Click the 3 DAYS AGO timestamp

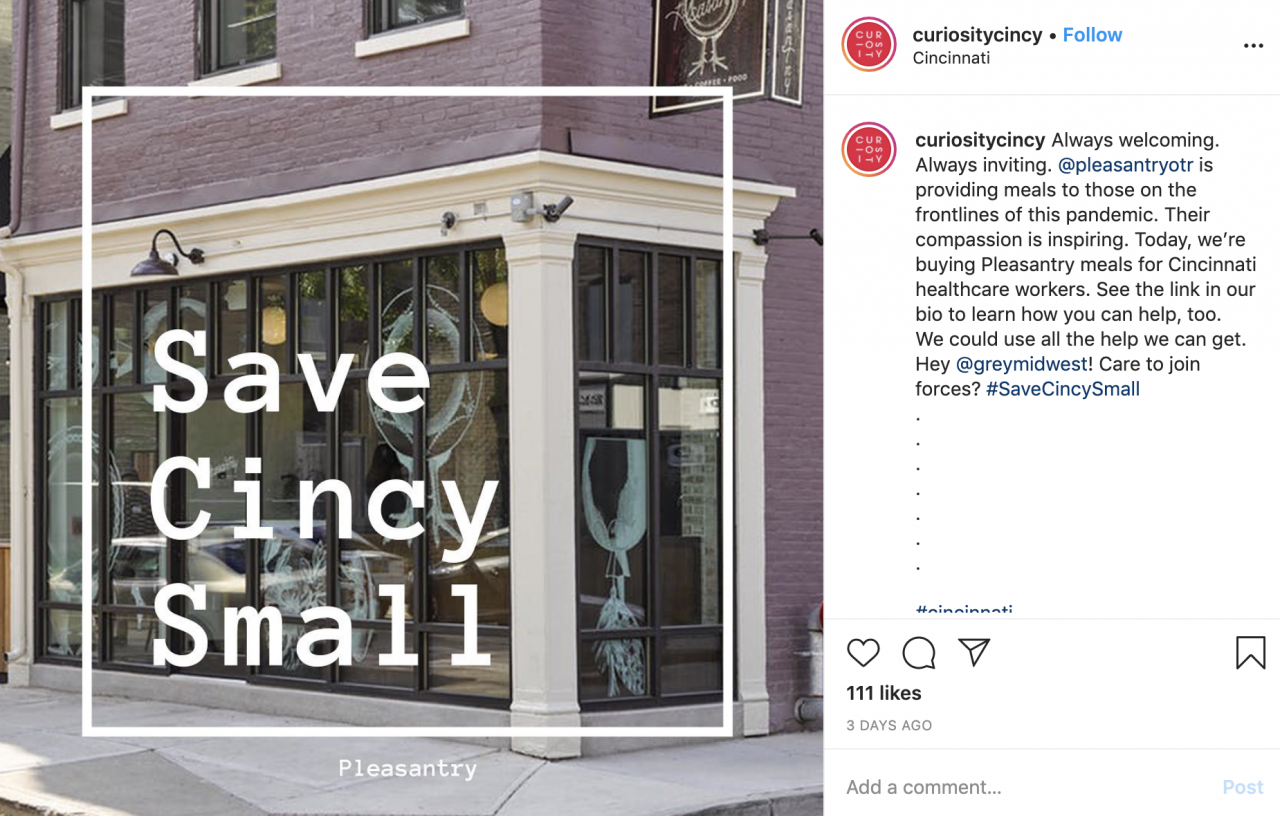[x=889, y=726]
